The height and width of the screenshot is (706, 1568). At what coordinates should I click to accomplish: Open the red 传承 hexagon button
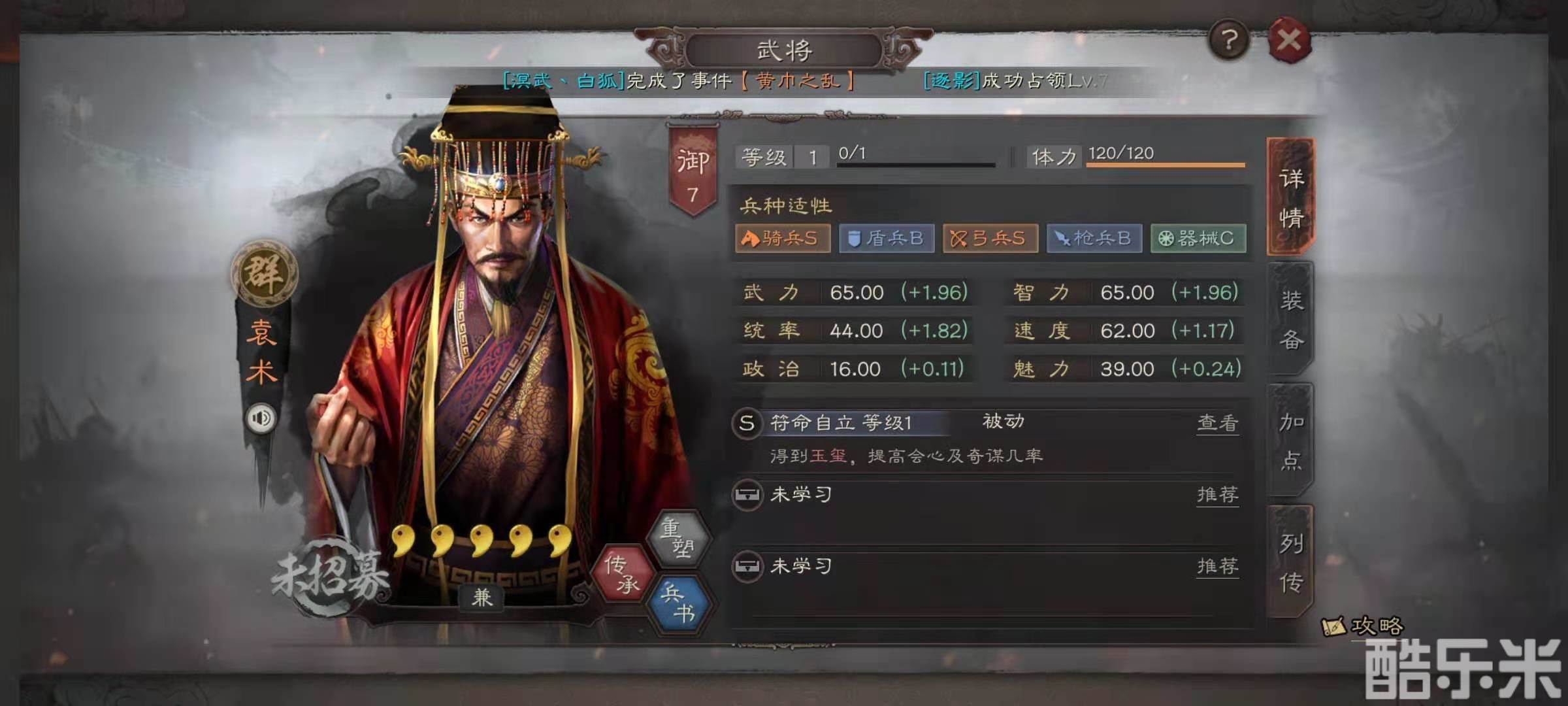coord(623,573)
